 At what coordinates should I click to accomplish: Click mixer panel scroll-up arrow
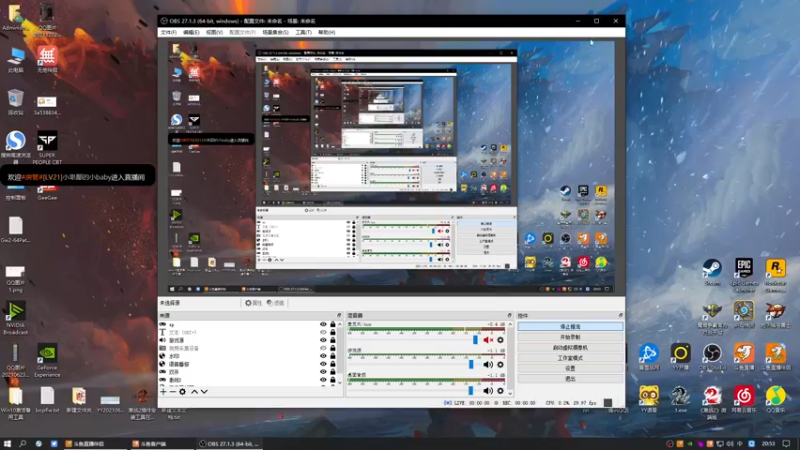point(510,324)
